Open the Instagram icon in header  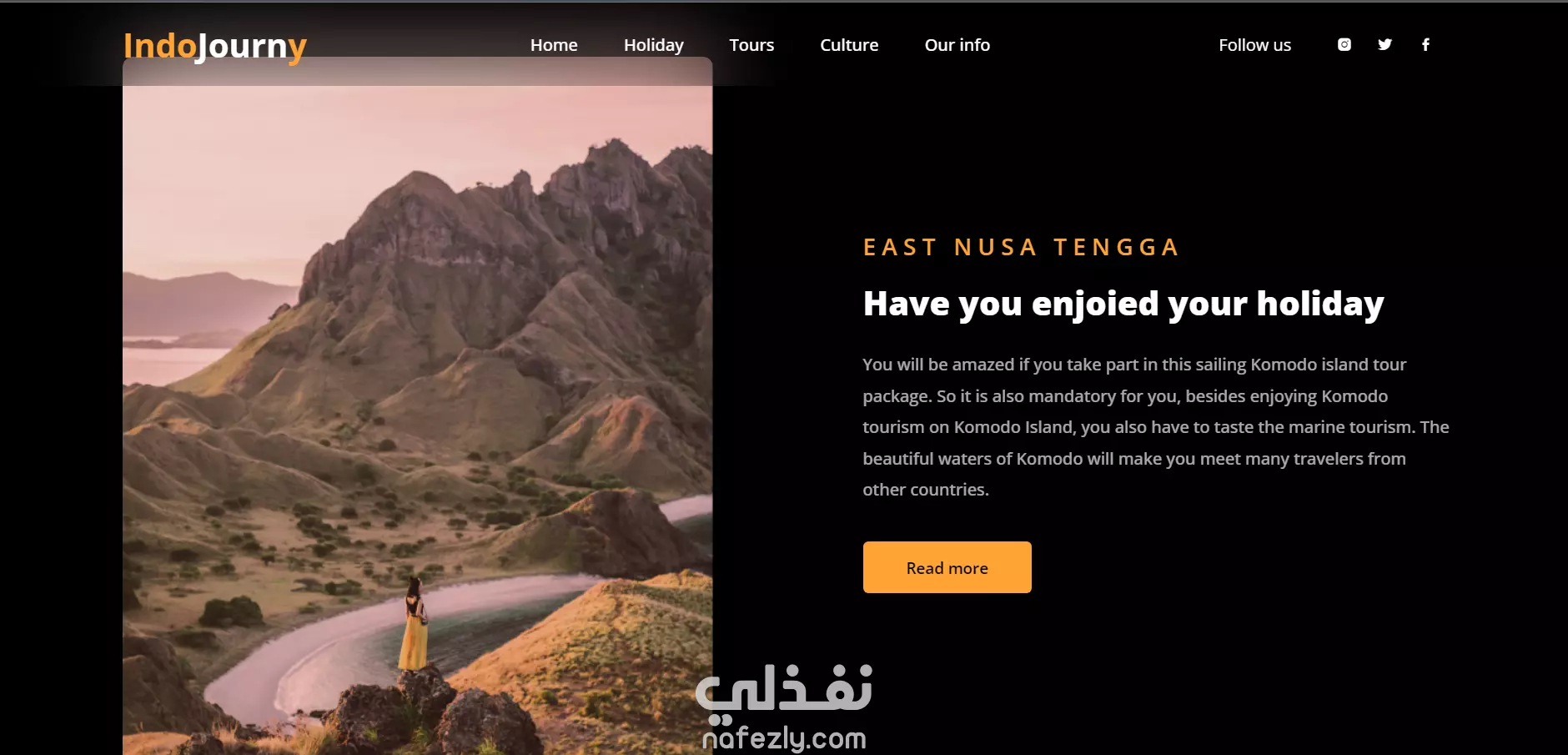1344,44
